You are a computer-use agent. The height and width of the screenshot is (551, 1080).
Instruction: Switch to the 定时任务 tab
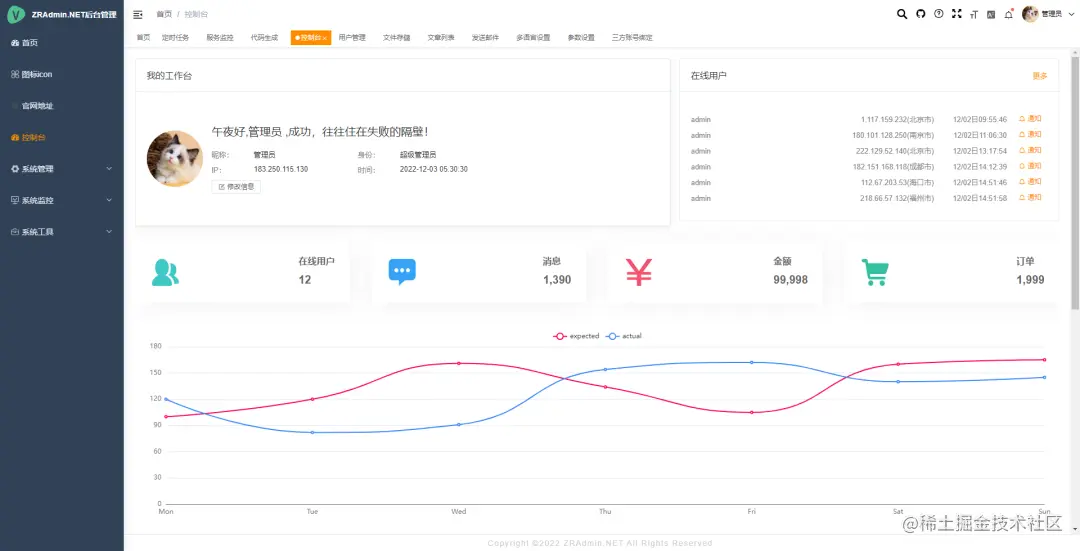[x=176, y=38]
